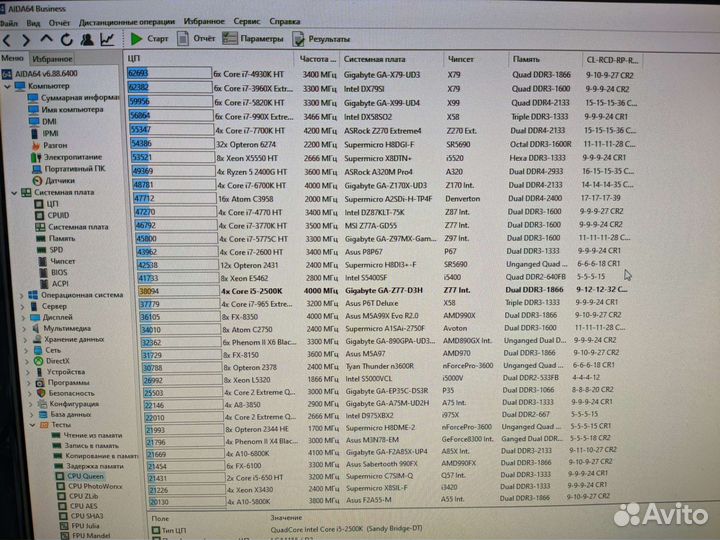Select the CPU SHA3 test

click(x=82, y=516)
